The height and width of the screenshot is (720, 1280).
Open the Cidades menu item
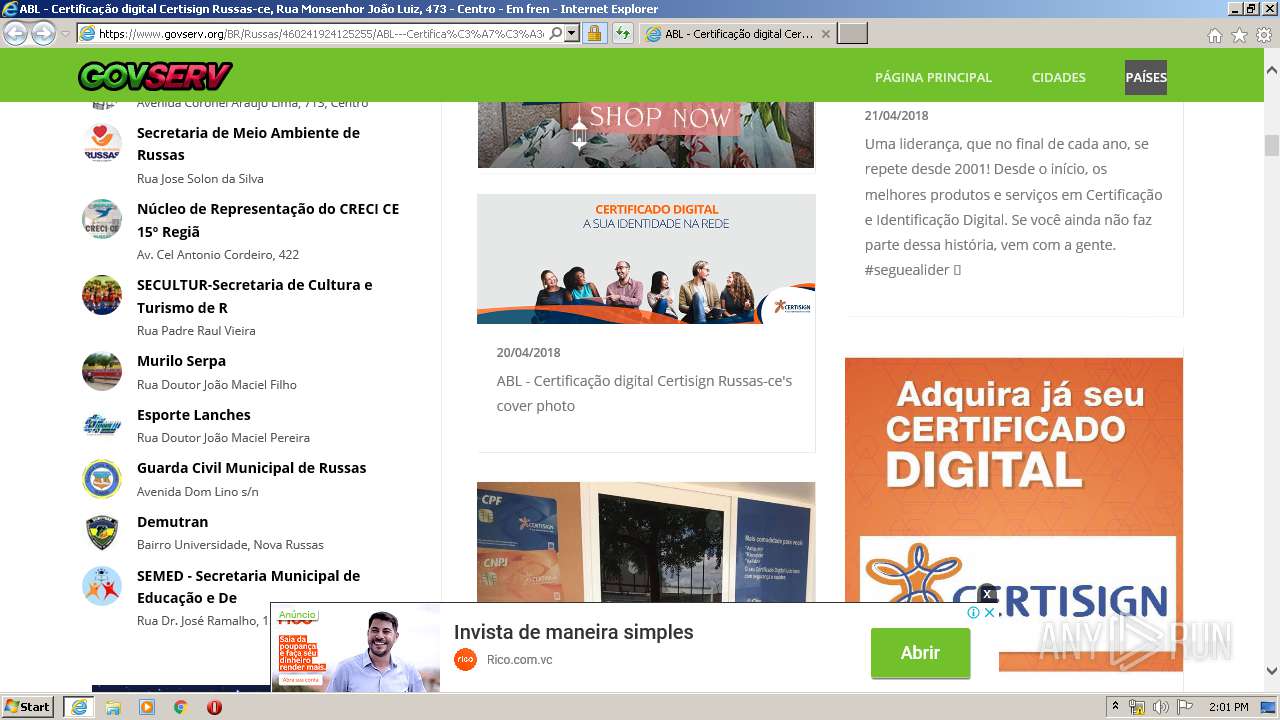[1058, 77]
